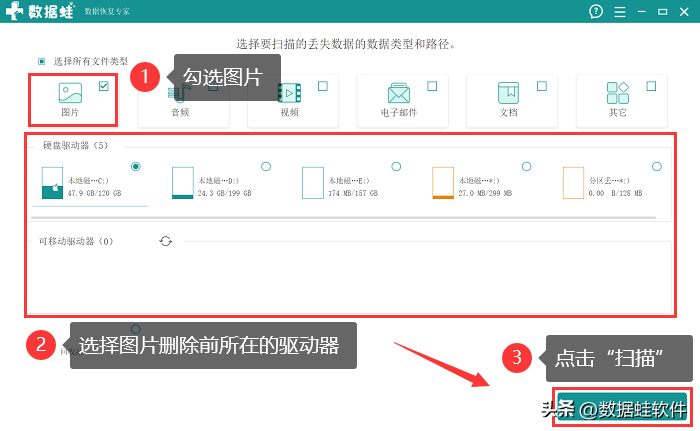Click the drive list horizontal scrollbar

(x=343, y=218)
